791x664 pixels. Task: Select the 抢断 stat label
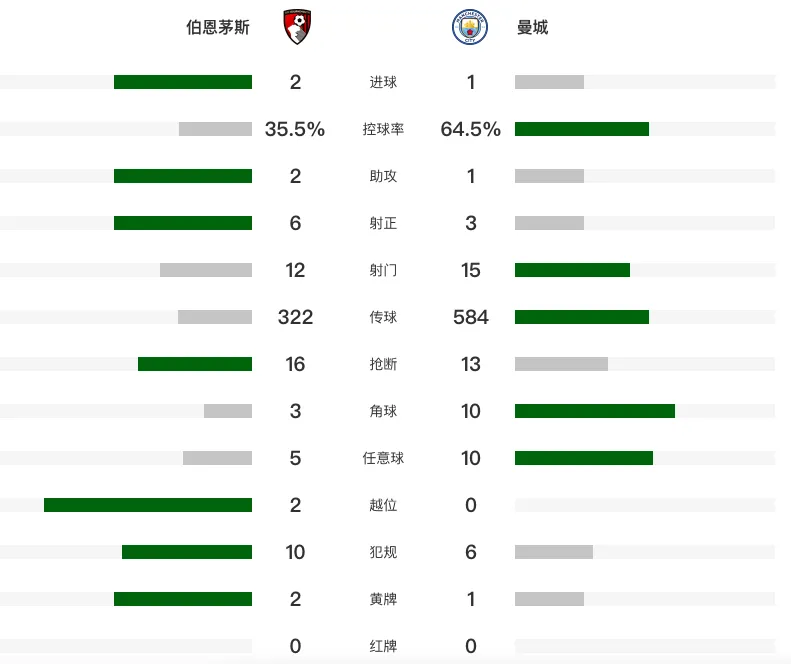tap(383, 364)
